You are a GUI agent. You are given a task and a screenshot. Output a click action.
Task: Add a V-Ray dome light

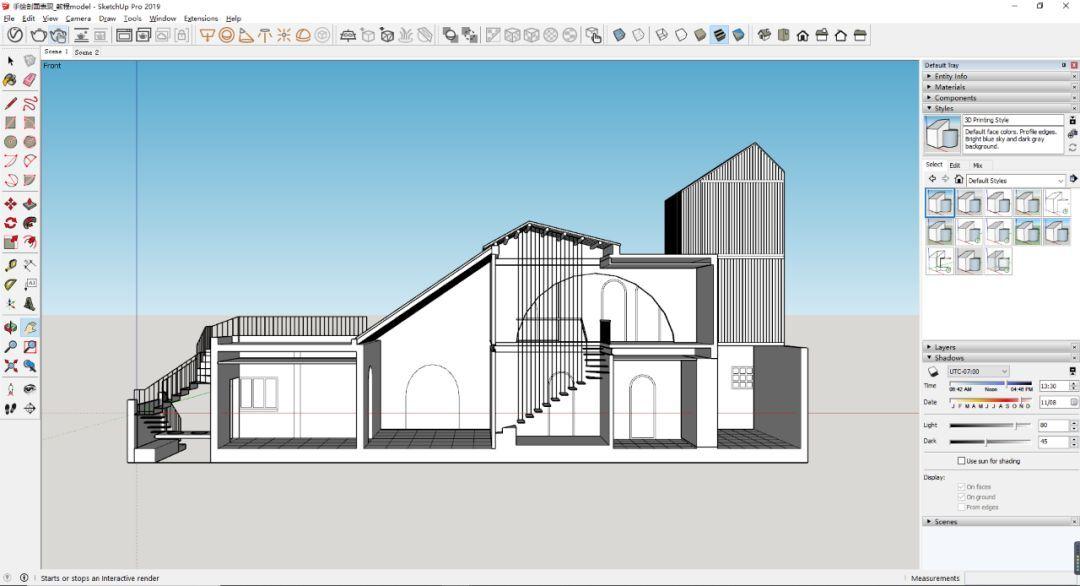[x=303, y=35]
